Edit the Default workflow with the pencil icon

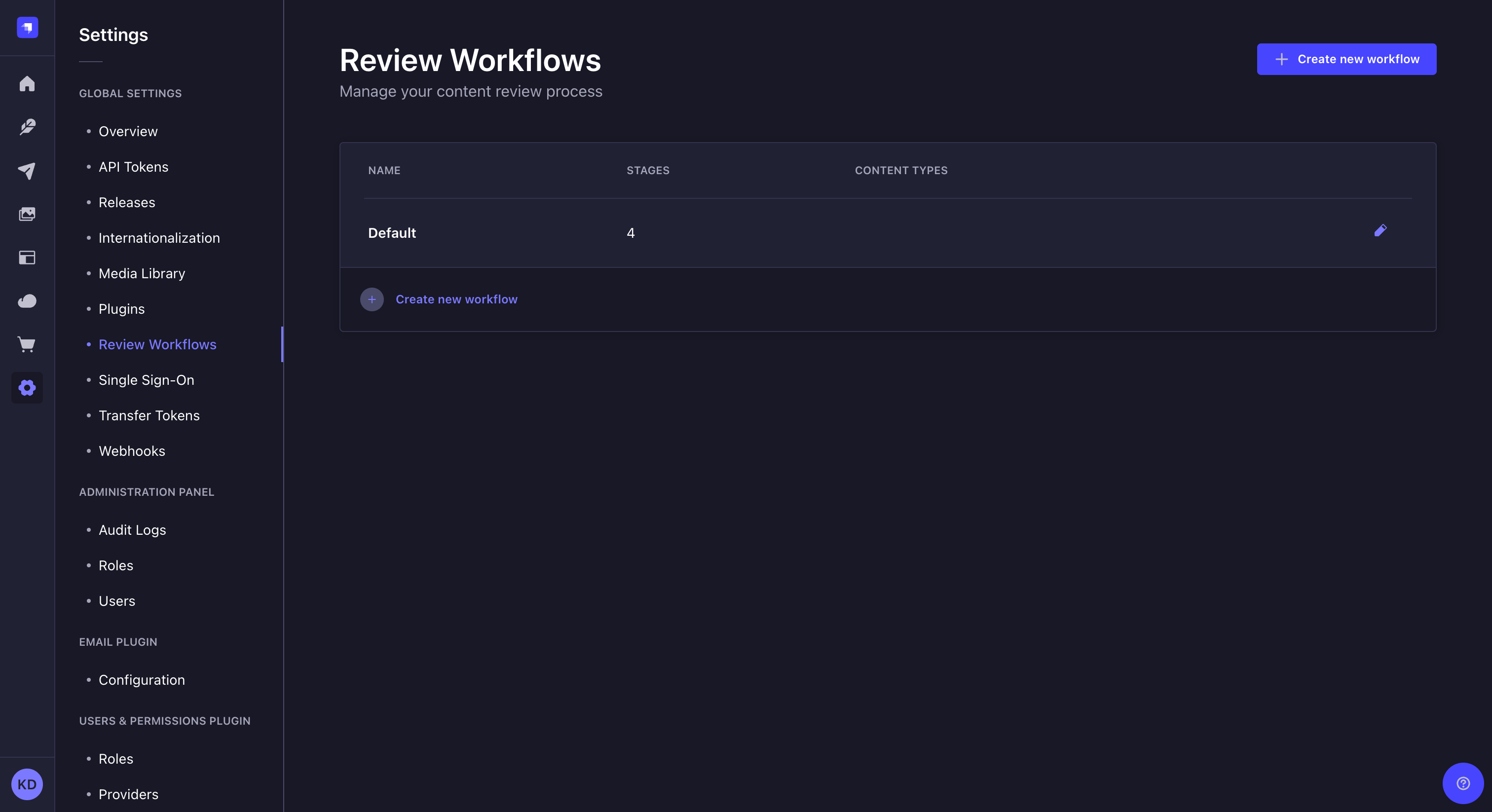coord(1381,231)
